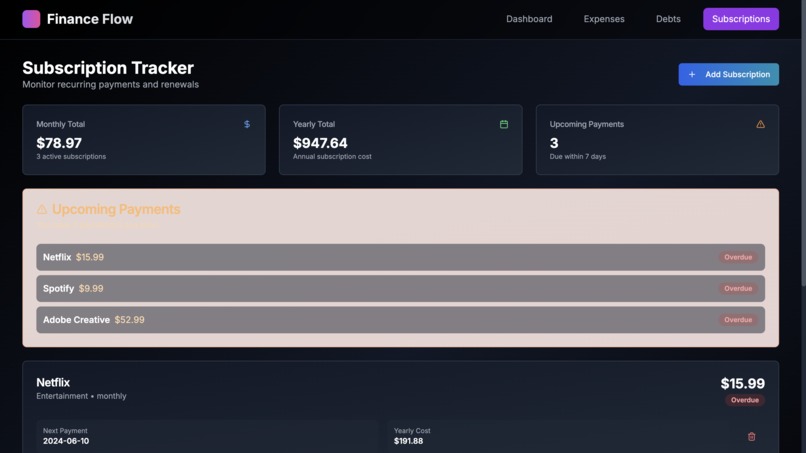Image resolution: width=806 pixels, height=453 pixels.
Task: Click the Netflix card title
Action: (x=53, y=383)
